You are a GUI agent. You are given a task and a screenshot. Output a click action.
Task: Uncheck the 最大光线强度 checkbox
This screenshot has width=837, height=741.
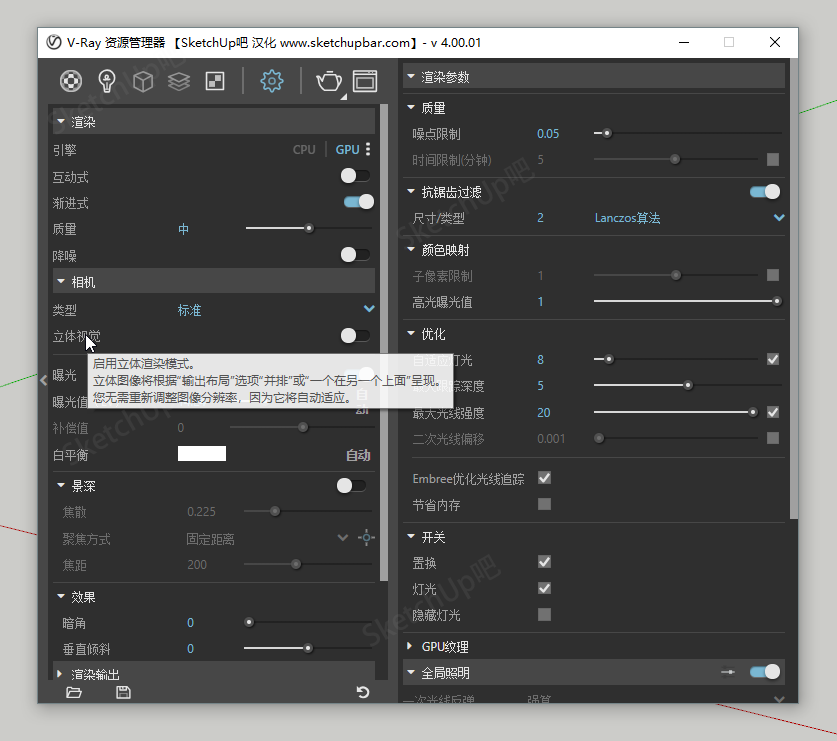(x=773, y=412)
